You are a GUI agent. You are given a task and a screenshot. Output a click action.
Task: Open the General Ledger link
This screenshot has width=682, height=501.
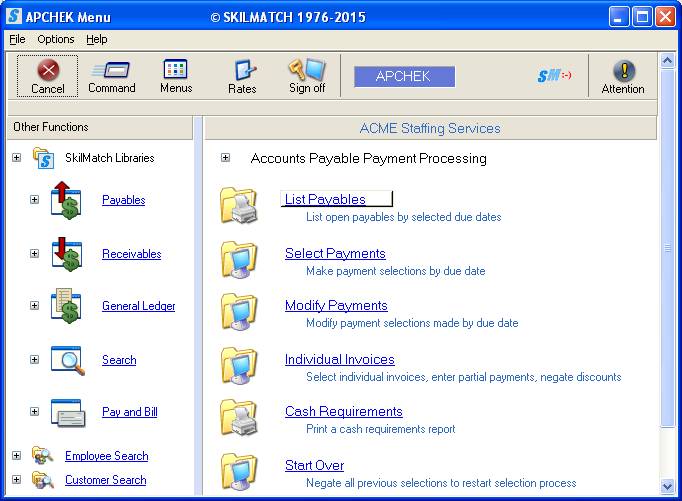click(138, 306)
